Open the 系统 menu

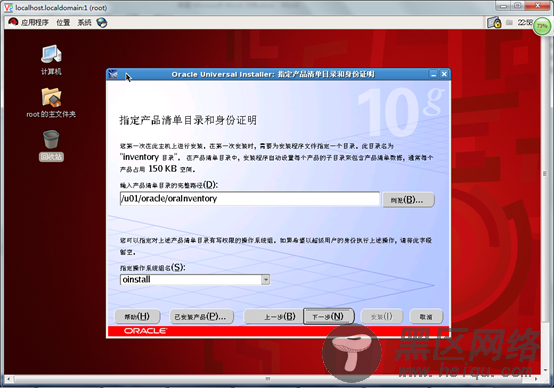[84, 23]
